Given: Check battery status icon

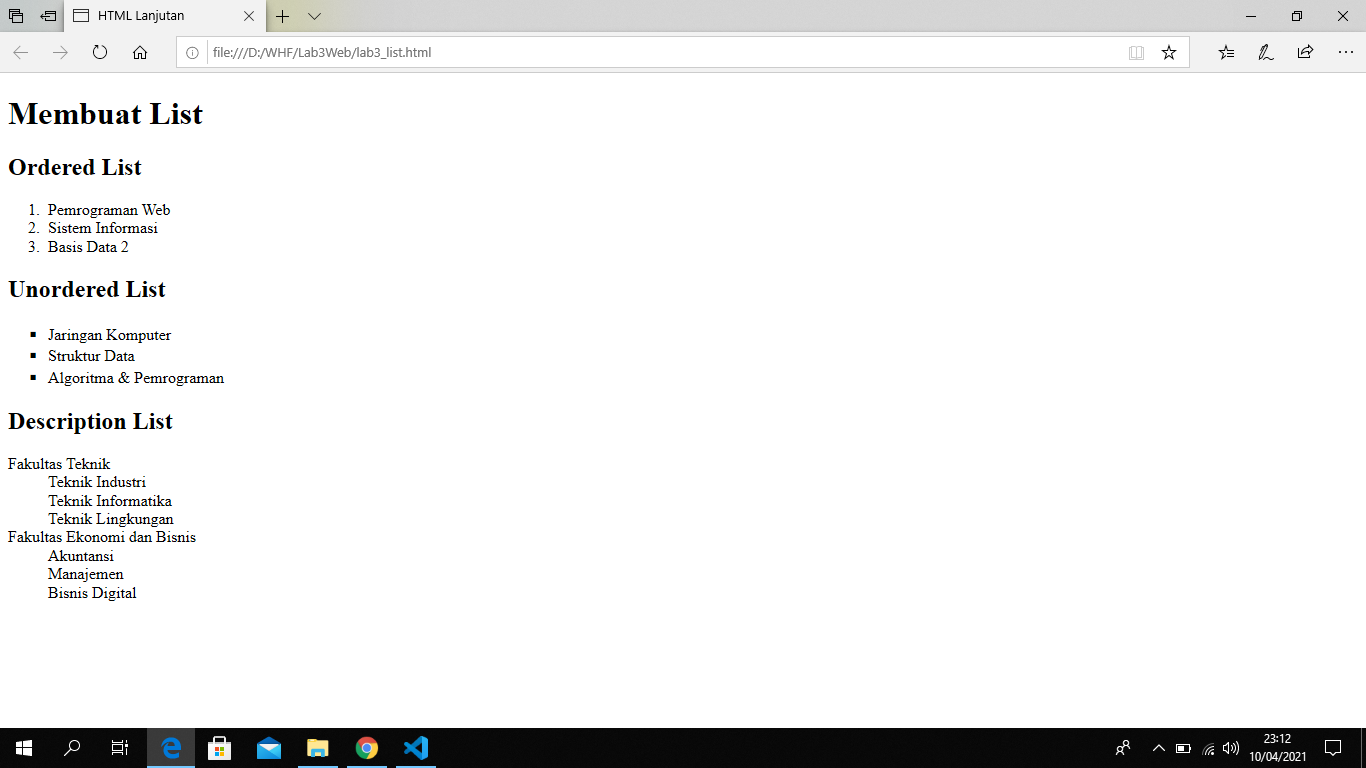Looking at the screenshot, I should 1183,748.
